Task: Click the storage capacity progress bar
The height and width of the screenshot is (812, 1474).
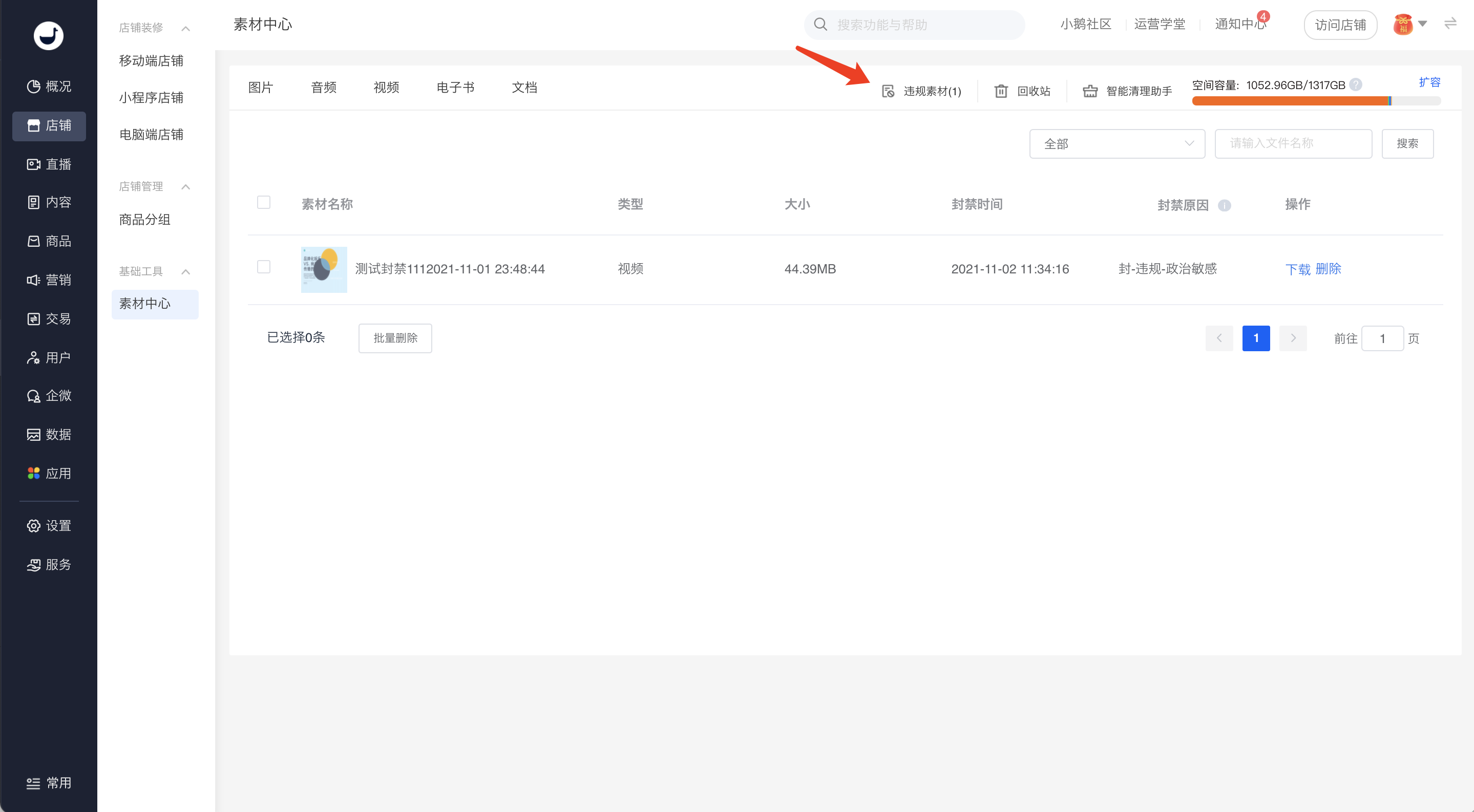Action: point(1316,101)
